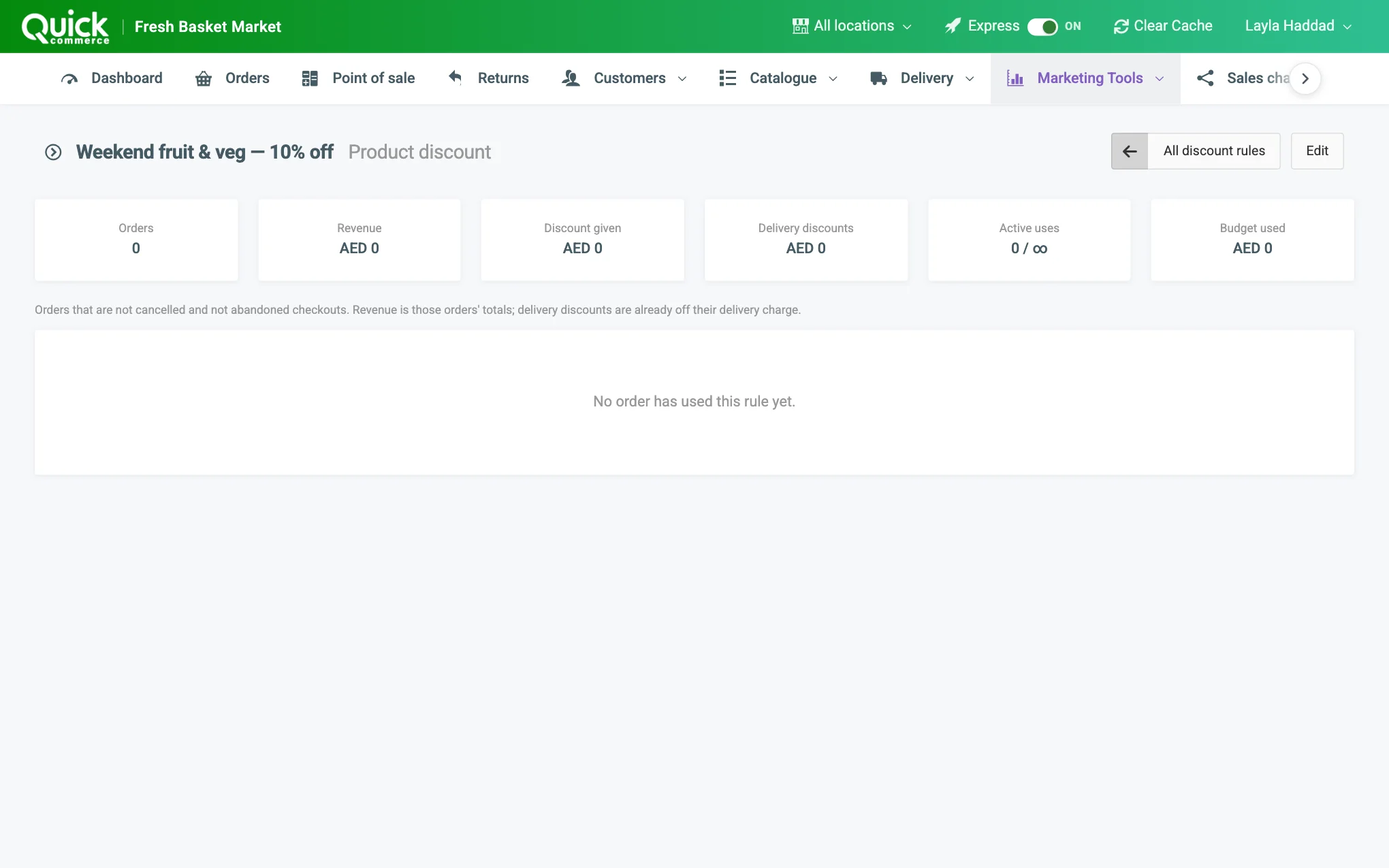
Task: Expand the Customers menu chevron
Action: [x=682, y=79]
